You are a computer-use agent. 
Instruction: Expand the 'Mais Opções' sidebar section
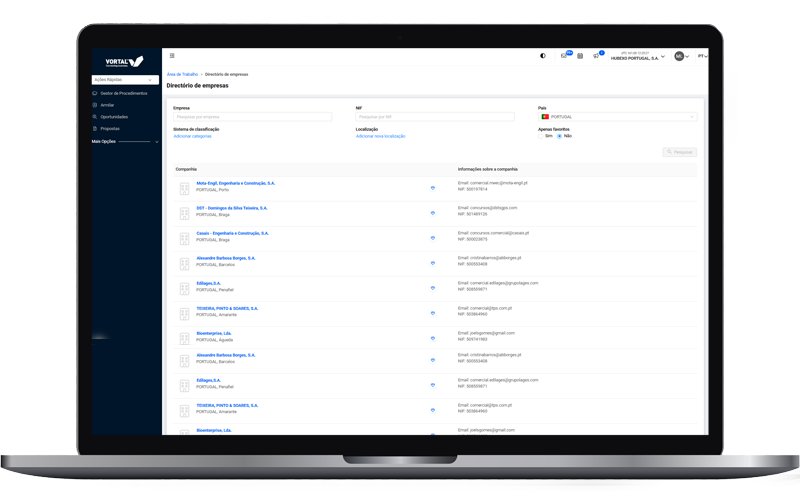125,142
